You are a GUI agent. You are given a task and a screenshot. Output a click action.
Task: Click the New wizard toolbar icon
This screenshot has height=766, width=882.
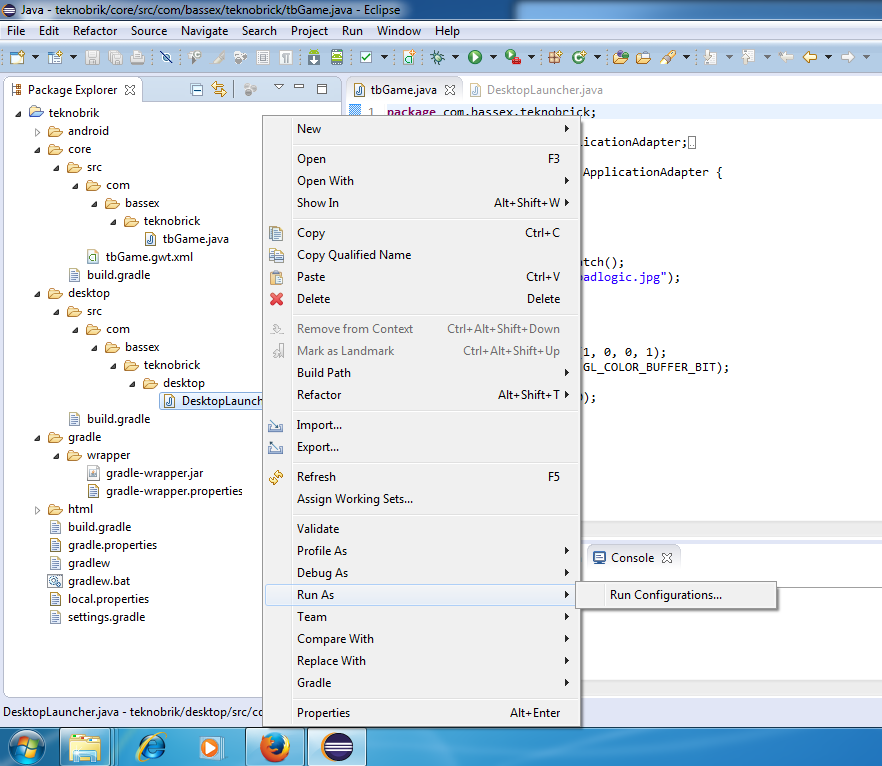click(17, 57)
